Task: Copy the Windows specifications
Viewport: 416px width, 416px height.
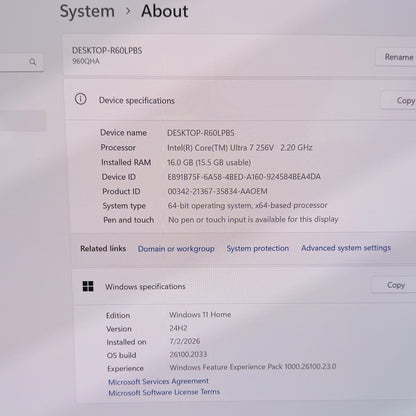Action: (x=394, y=285)
